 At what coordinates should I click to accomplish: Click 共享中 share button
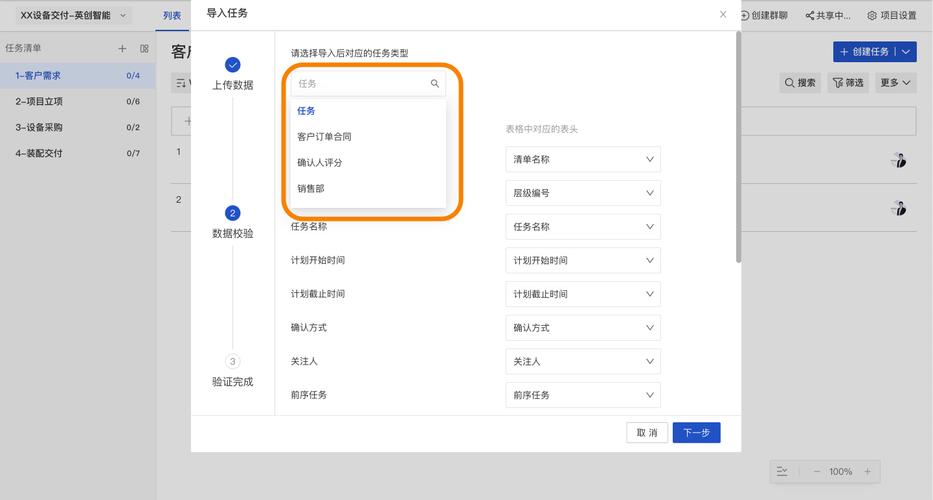click(828, 15)
